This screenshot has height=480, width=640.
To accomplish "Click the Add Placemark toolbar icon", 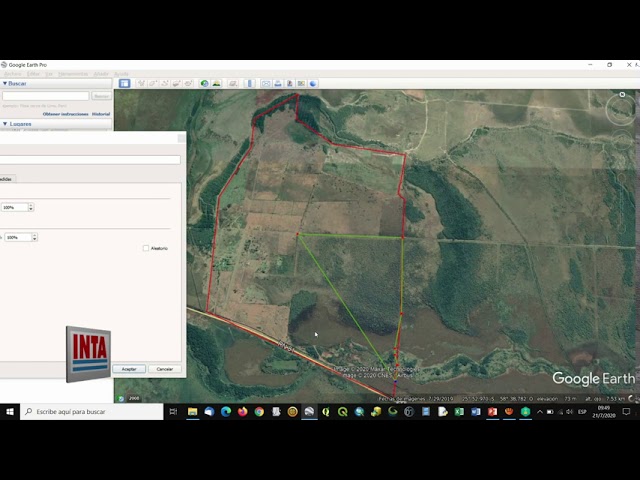I will (141, 84).
